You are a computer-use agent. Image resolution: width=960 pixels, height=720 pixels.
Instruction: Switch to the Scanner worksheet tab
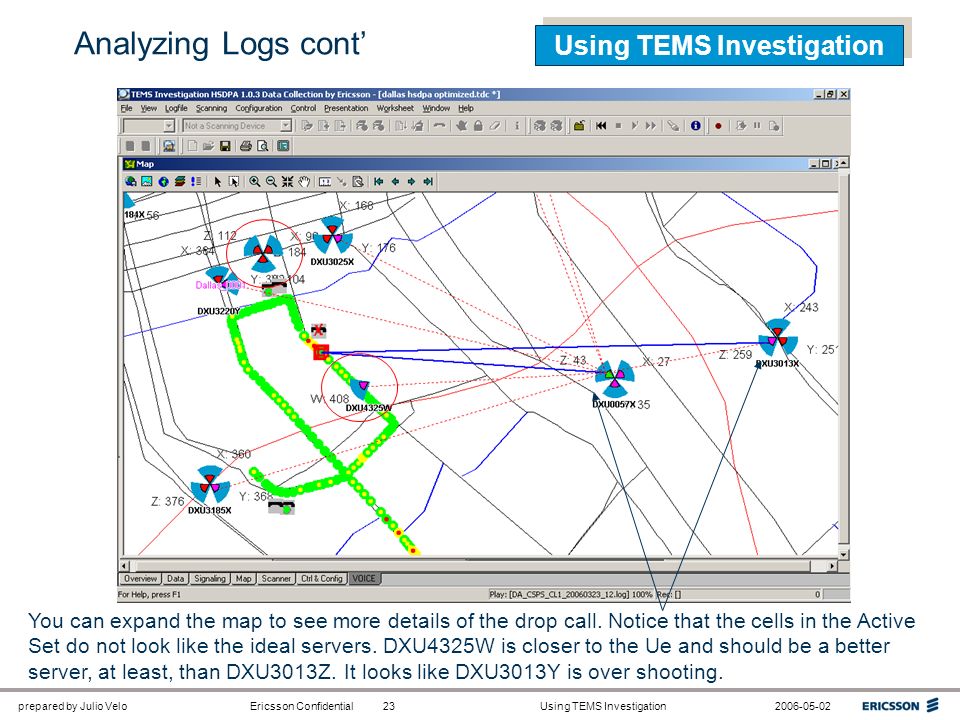(276, 579)
